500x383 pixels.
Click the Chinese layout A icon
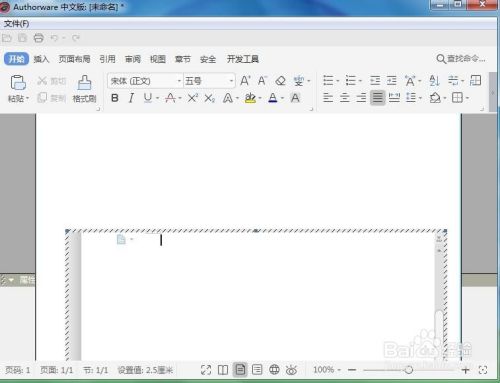410,81
